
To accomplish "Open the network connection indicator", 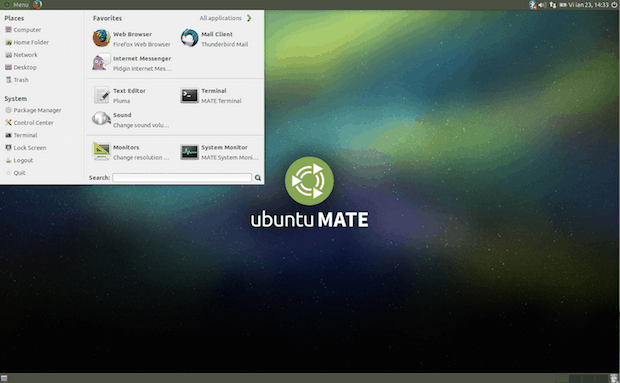I will coord(552,5).
